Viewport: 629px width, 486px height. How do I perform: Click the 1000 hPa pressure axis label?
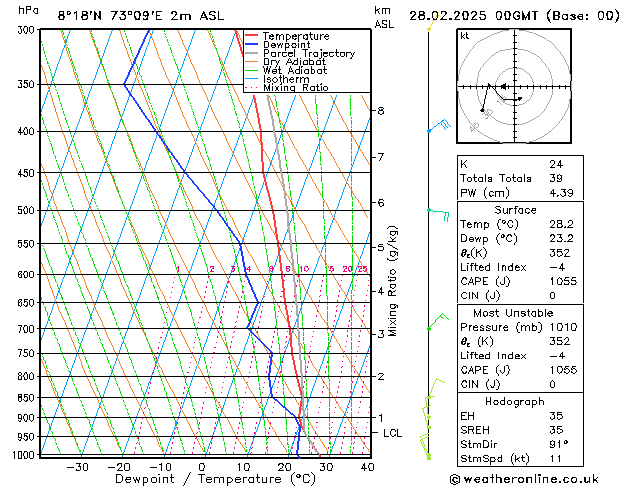[x=23, y=455]
